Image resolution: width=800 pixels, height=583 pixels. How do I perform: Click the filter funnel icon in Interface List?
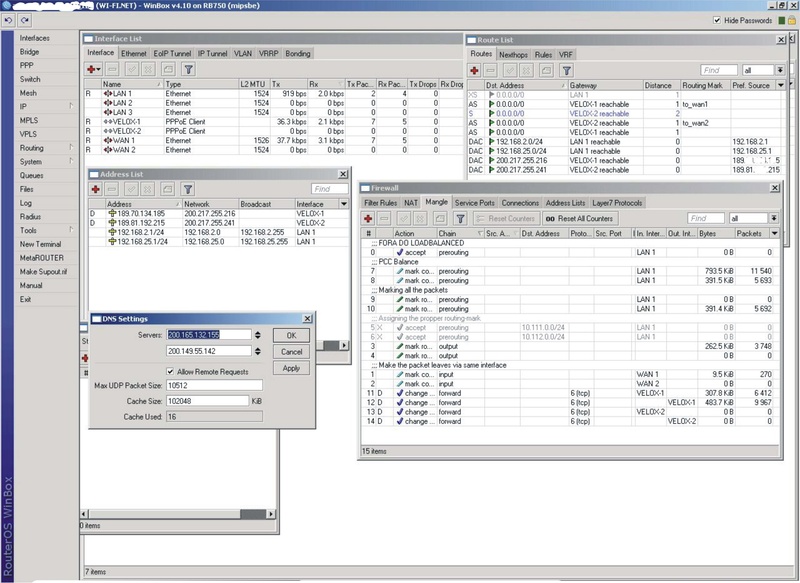coord(188,69)
